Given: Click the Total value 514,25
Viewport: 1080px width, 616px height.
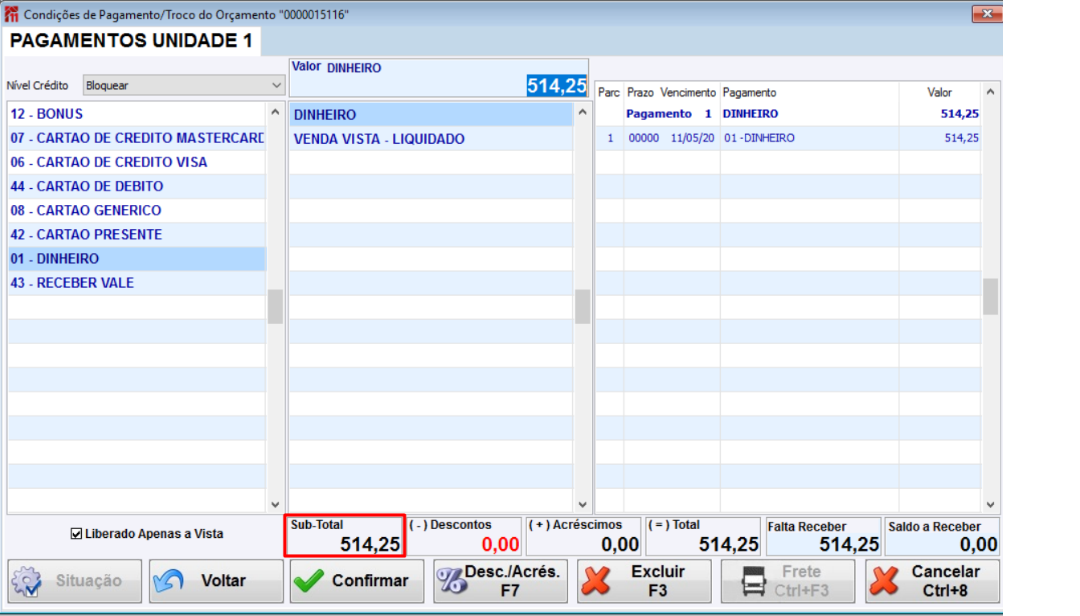Looking at the screenshot, I should [729, 544].
